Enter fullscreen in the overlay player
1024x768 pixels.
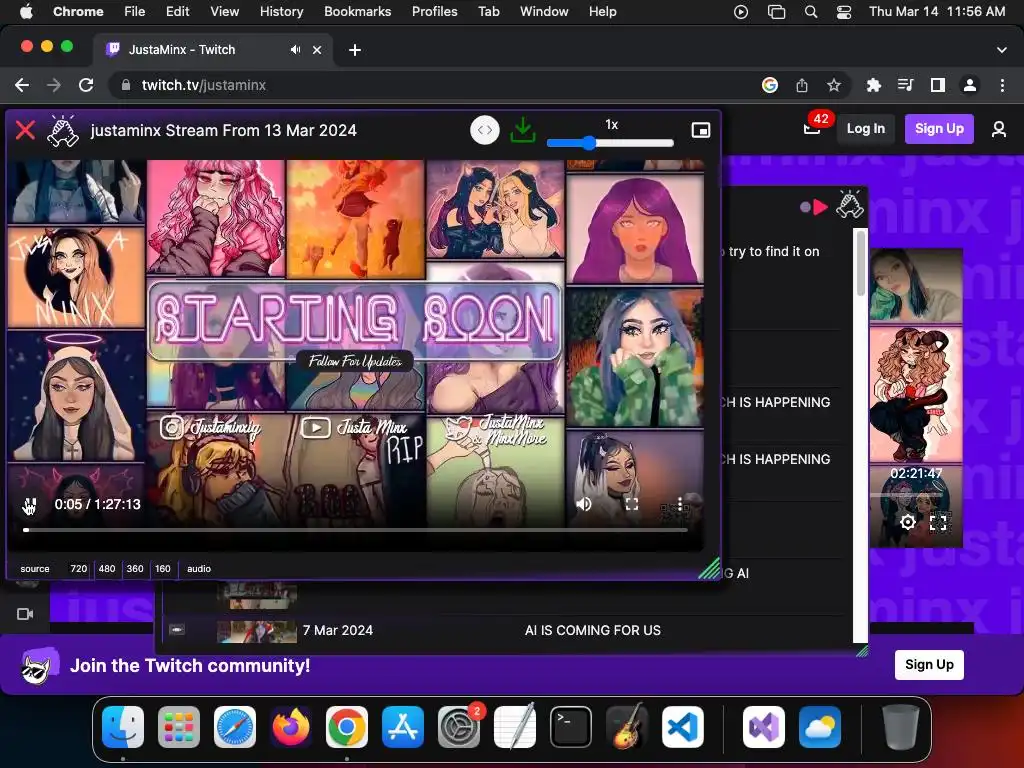(632, 504)
